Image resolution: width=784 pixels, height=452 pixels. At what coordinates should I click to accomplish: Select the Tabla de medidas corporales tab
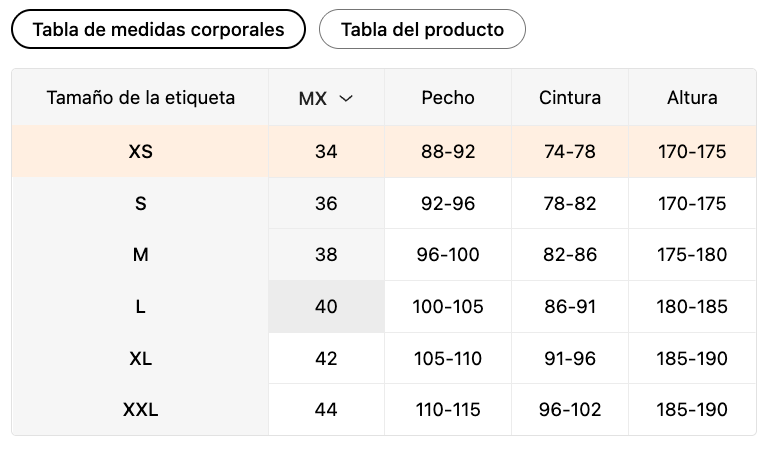(x=158, y=29)
